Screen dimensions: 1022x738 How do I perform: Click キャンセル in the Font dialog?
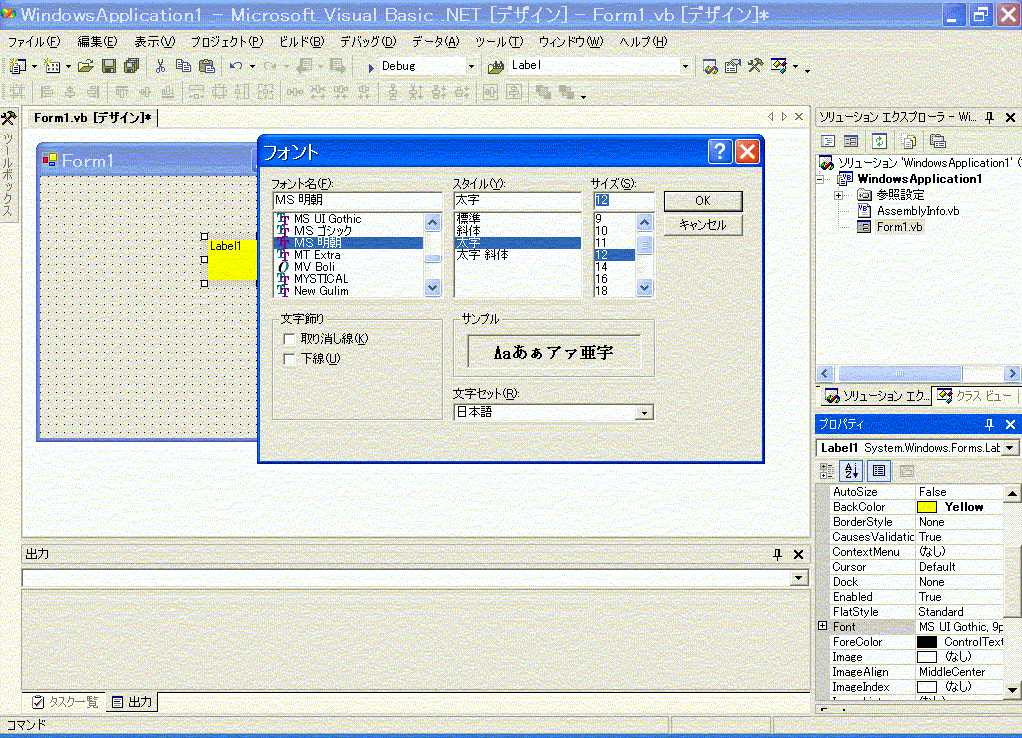click(x=703, y=225)
